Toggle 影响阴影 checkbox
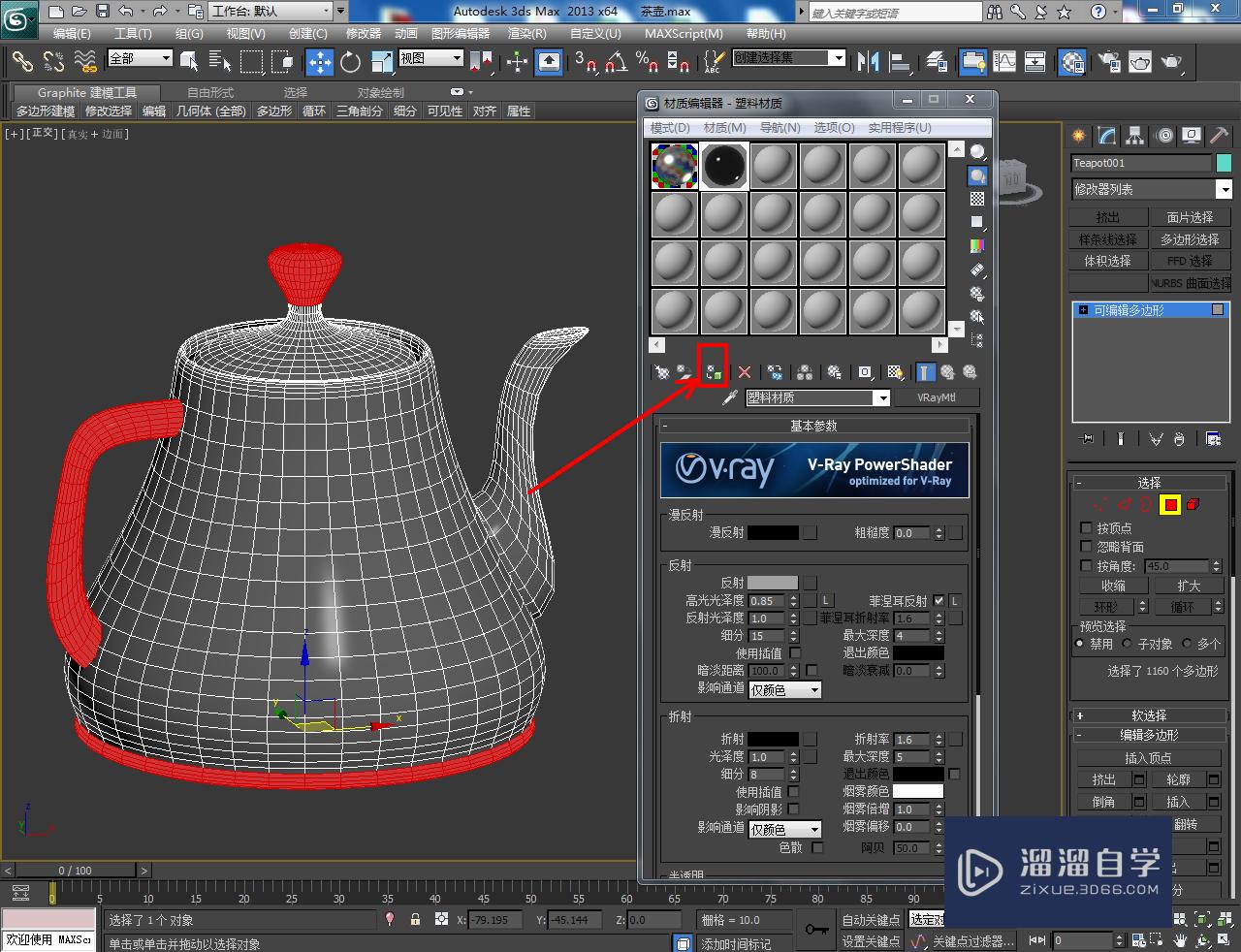The width and height of the screenshot is (1241, 952). (x=793, y=809)
